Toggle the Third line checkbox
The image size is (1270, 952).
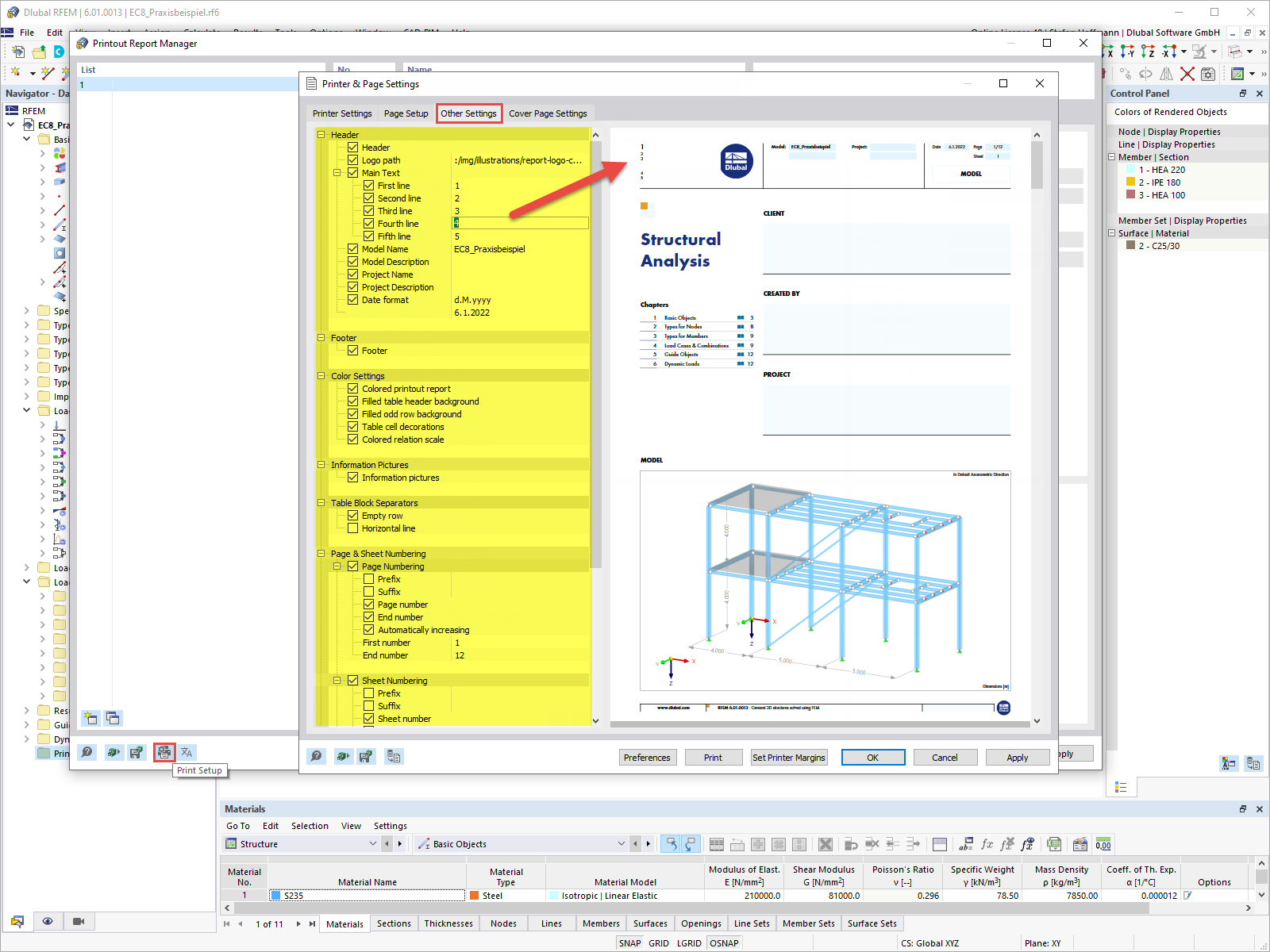tap(369, 211)
